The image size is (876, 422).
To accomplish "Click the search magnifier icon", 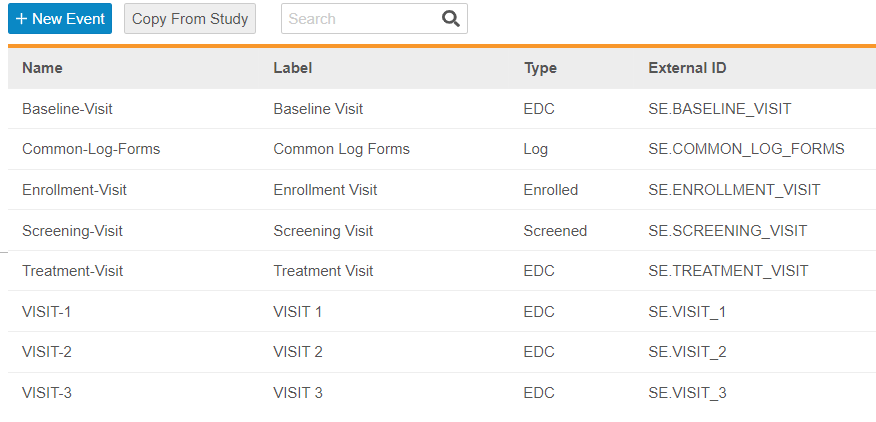I will tap(450, 19).
